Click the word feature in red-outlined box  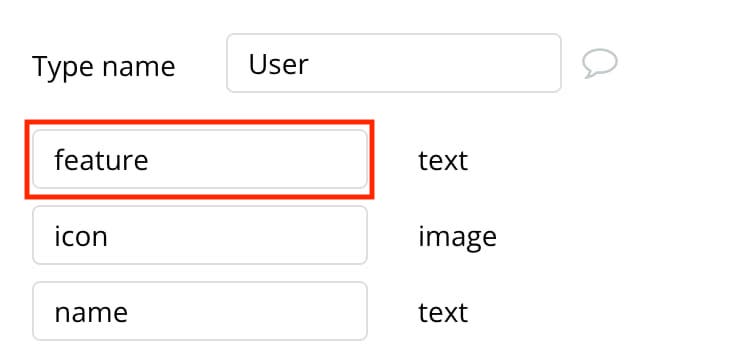[101, 160]
